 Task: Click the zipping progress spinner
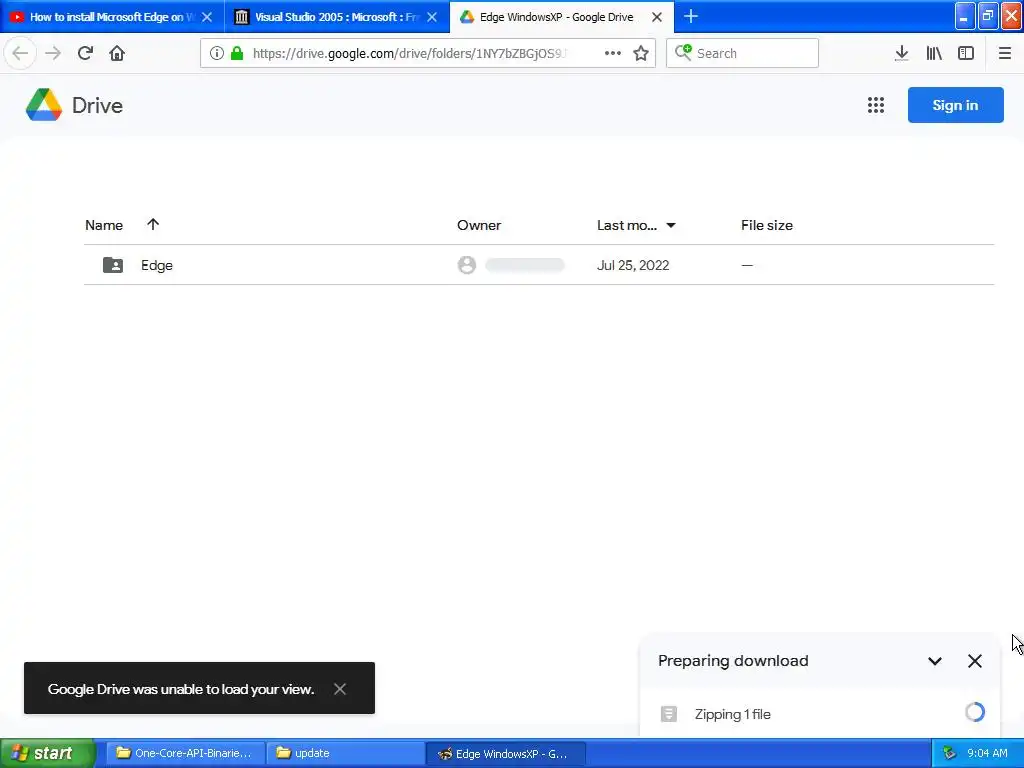pos(974,712)
